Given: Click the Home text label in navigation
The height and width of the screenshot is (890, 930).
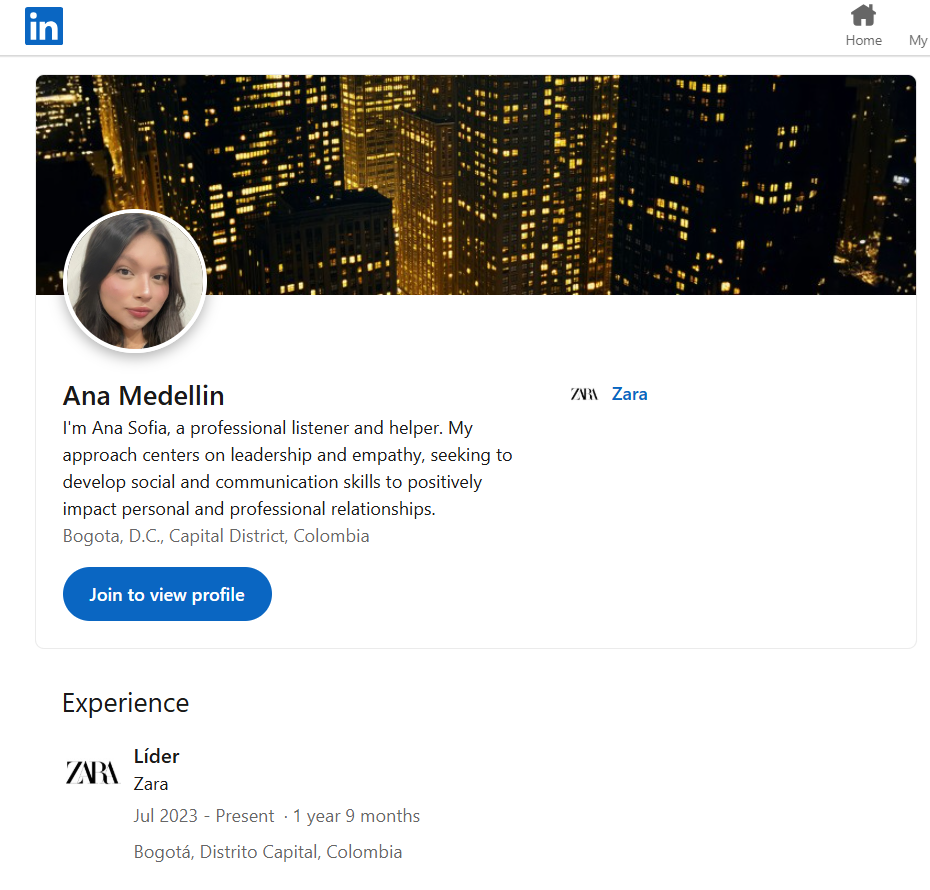Looking at the screenshot, I should pos(863,40).
